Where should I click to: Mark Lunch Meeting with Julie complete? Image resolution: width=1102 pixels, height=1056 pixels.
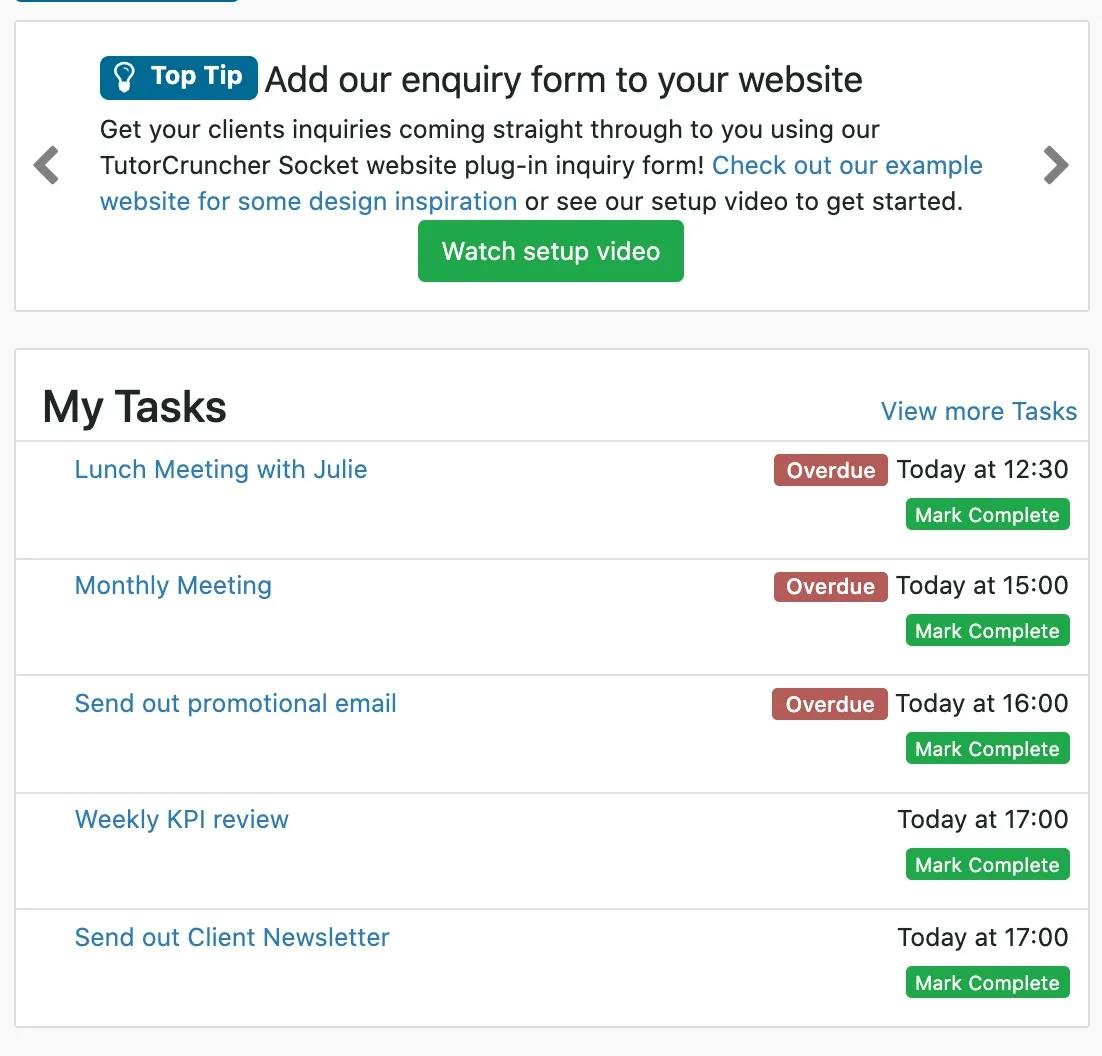pos(987,515)
